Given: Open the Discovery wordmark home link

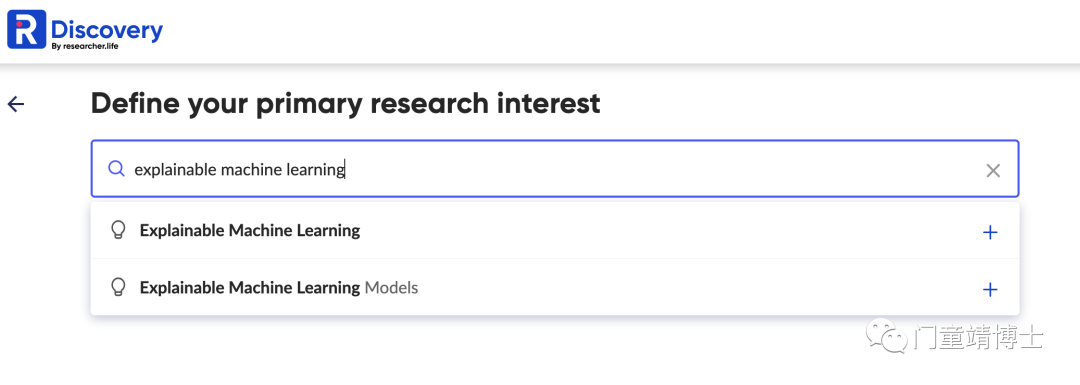Looking at the screenshot, I should click(107, 30).
